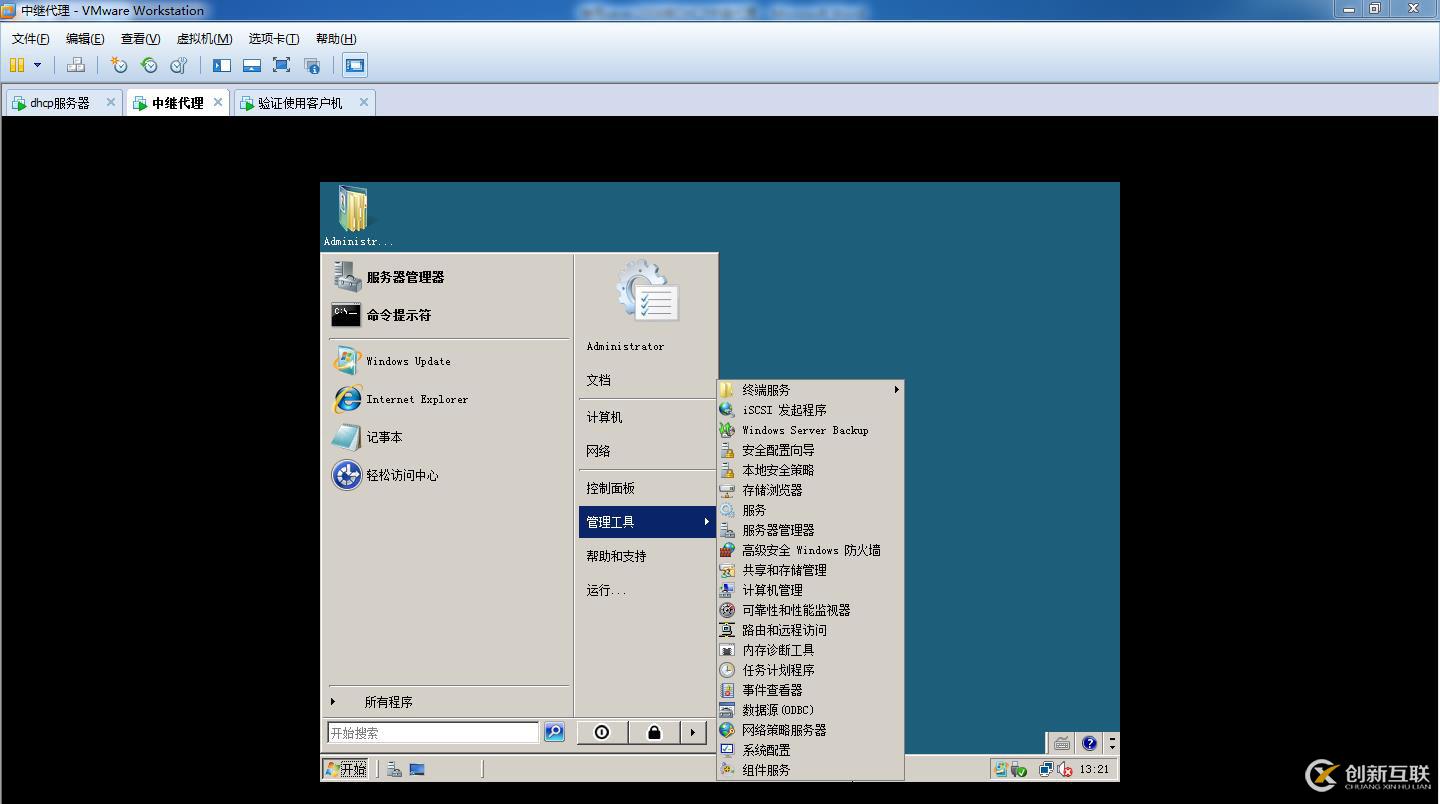The height and width of the screenshot is (804, 1440).
Task: Open 共享和存储管理 from 管理工具
Action: (810, 570)
